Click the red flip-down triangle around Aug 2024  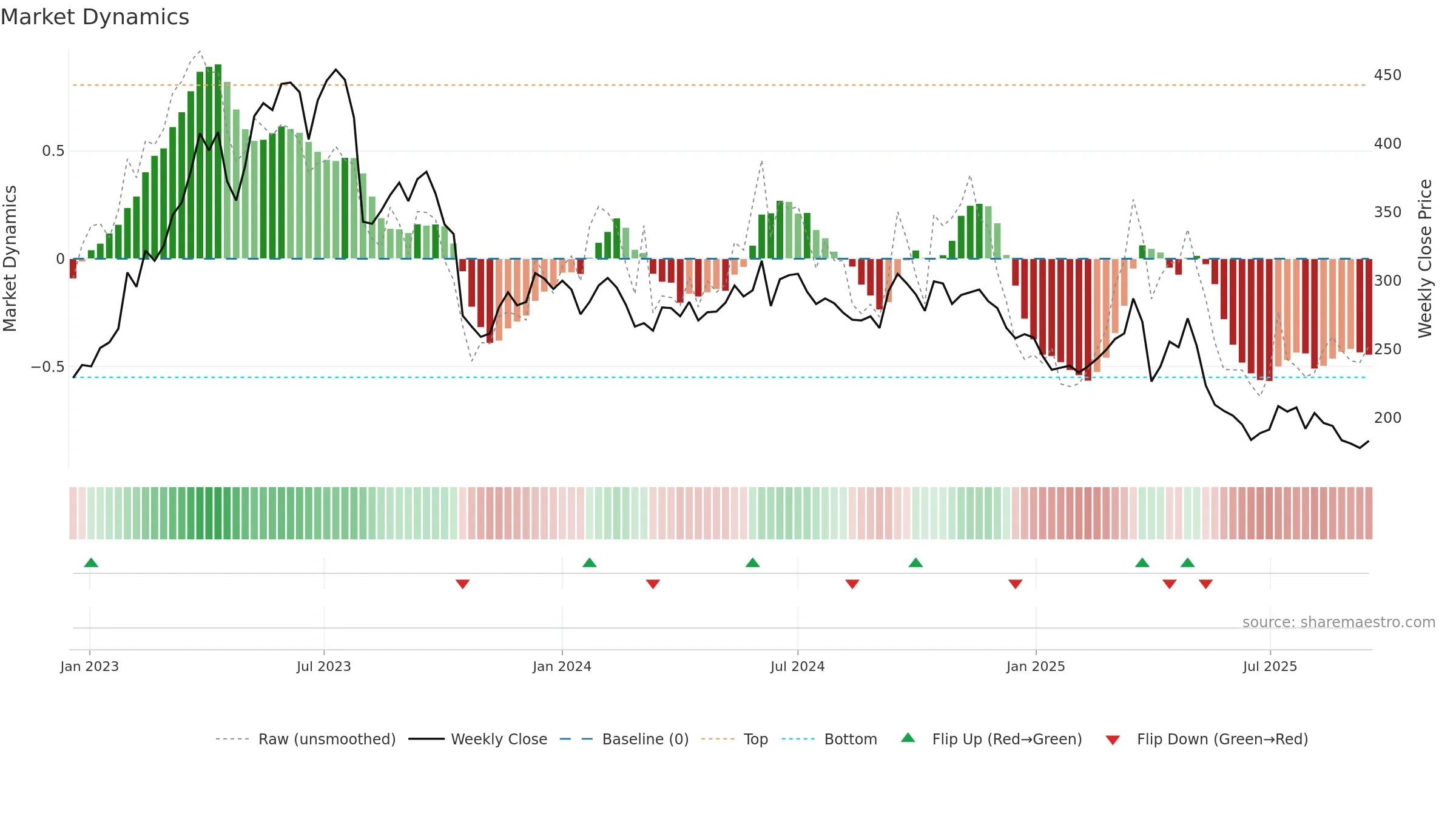[852, 584]
